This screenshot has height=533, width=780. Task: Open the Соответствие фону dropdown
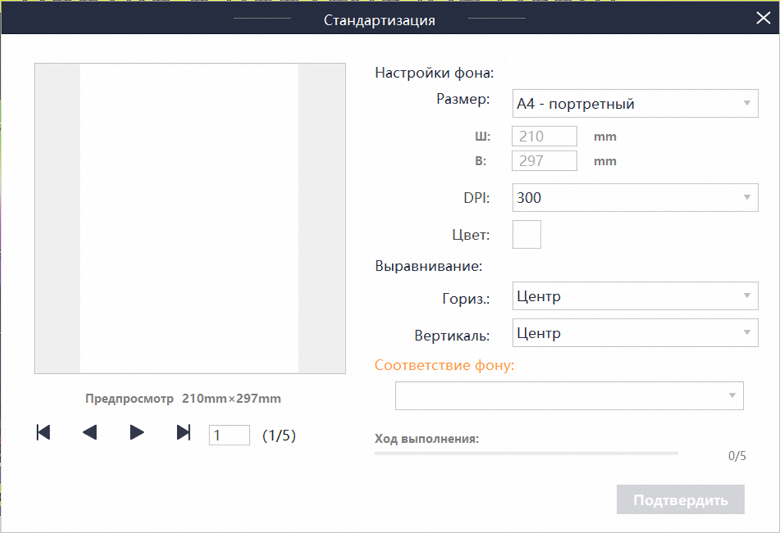tap(569, 396)
